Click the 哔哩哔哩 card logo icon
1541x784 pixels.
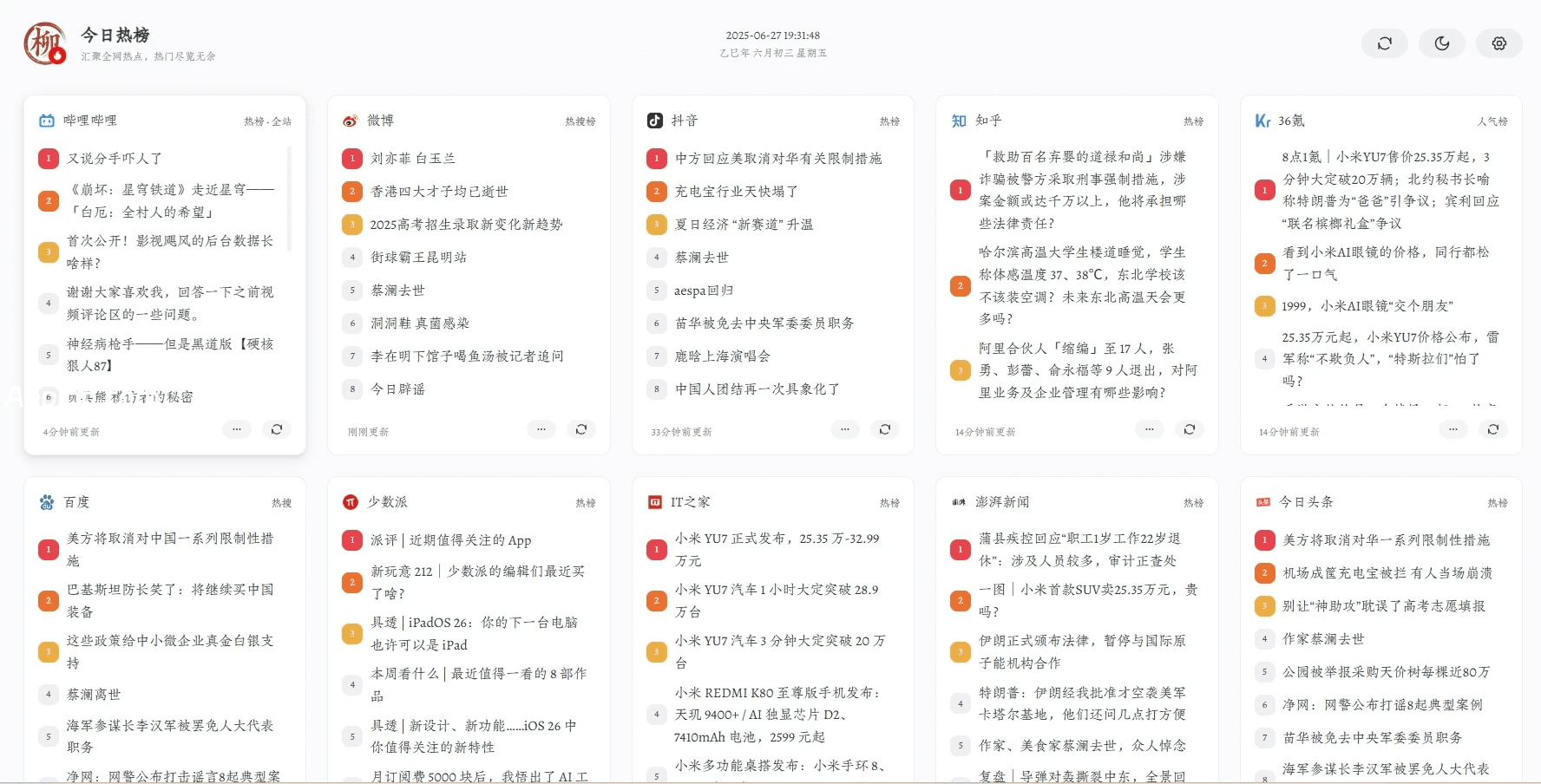(47, 121)
